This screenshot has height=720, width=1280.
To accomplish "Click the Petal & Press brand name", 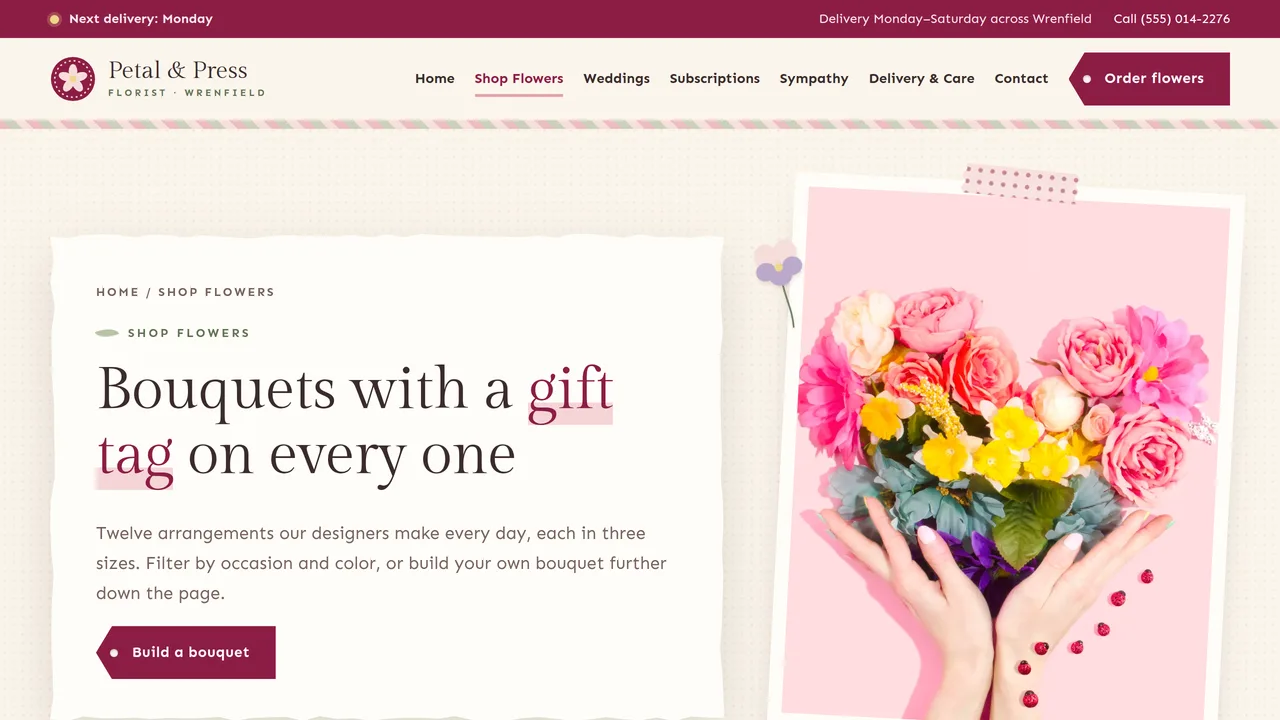I will click(x=178, y=70).
